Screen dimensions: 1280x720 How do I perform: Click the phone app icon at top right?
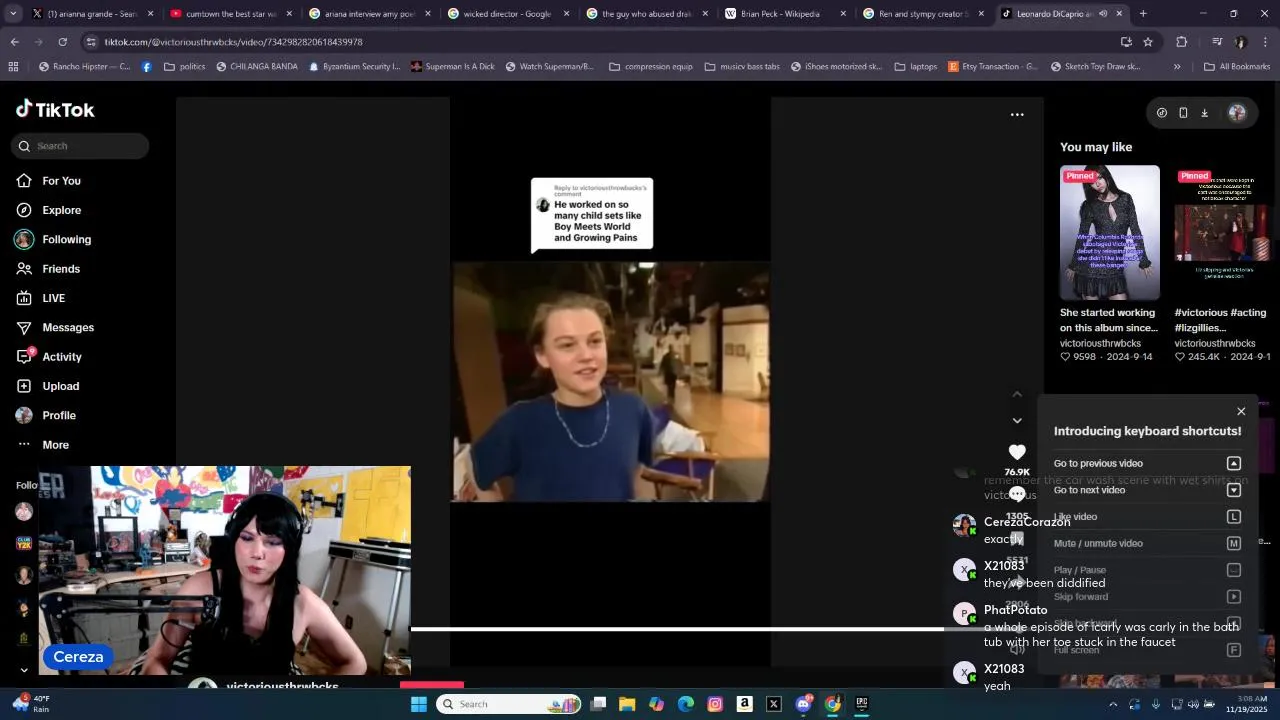coord(1183,113)
